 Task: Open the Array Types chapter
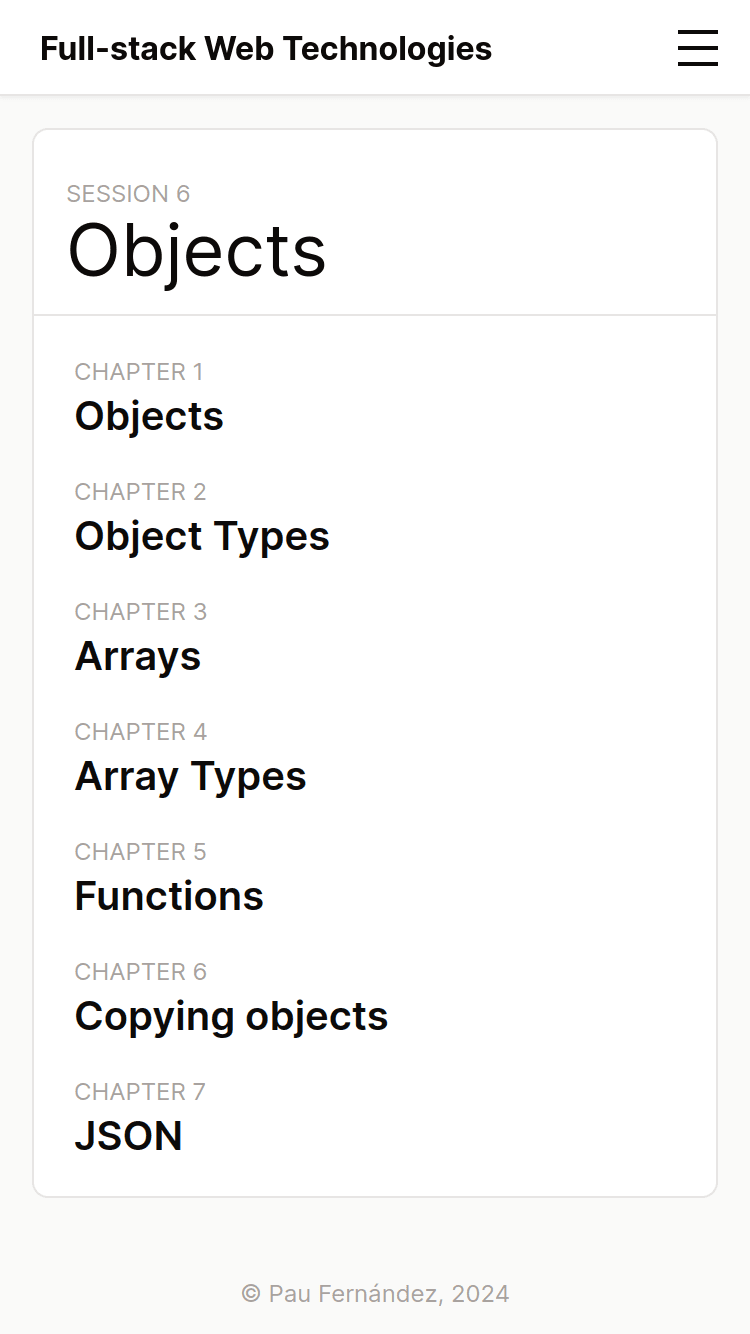tap(190, 776)
